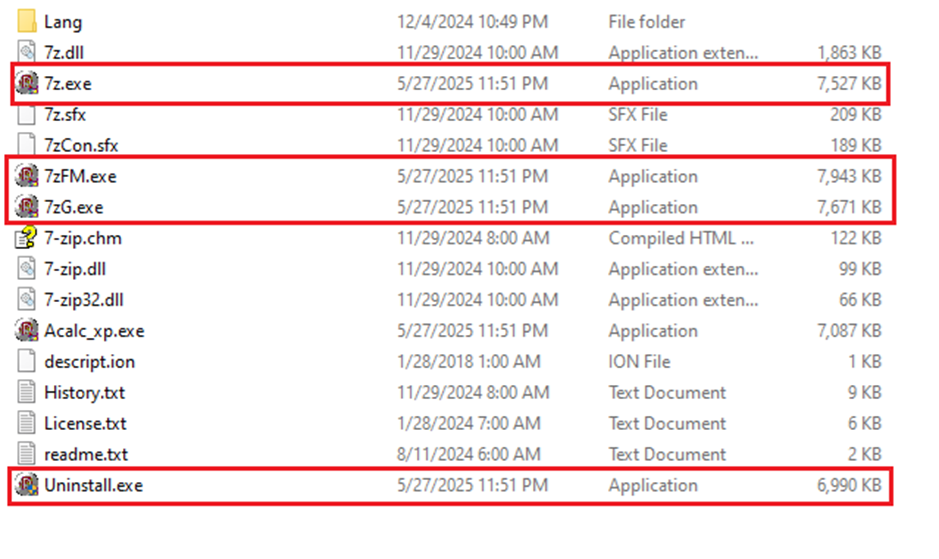Click the 7,087 KB size of Acalc_xp.exe
Screen dimensions: 939x559
pos(850,331)
